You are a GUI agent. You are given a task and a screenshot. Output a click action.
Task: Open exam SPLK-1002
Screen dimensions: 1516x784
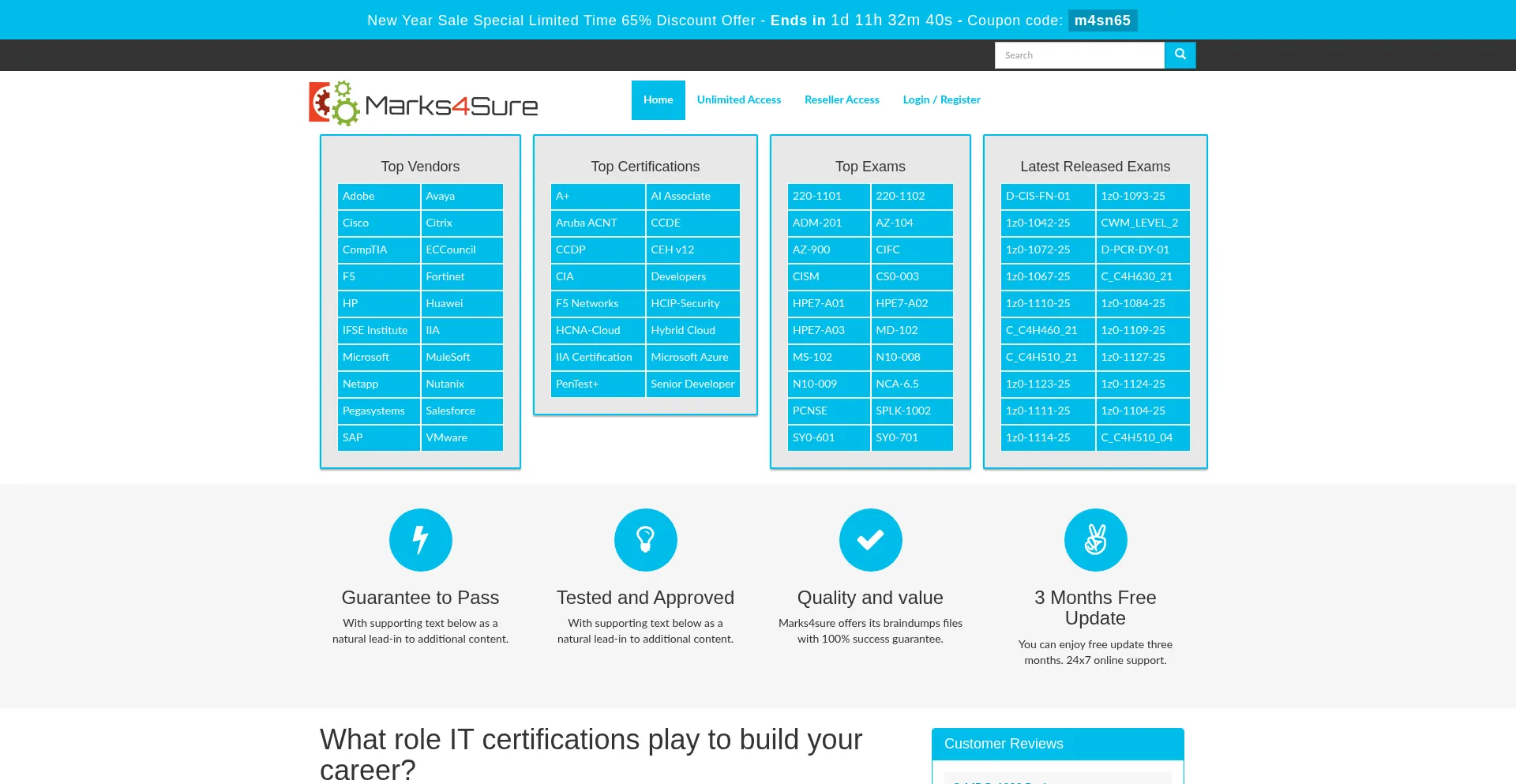tap(912, 411)
